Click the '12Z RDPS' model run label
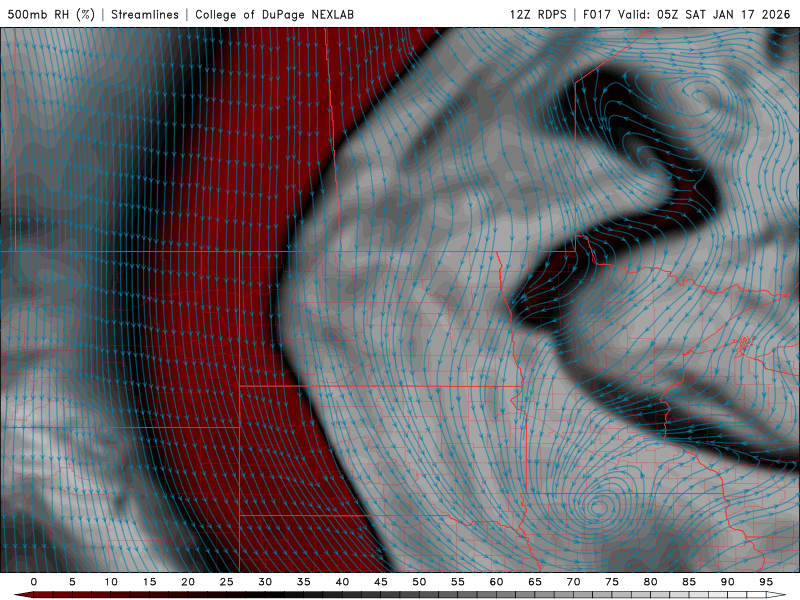The image size is (800, 600). (538, 14)
